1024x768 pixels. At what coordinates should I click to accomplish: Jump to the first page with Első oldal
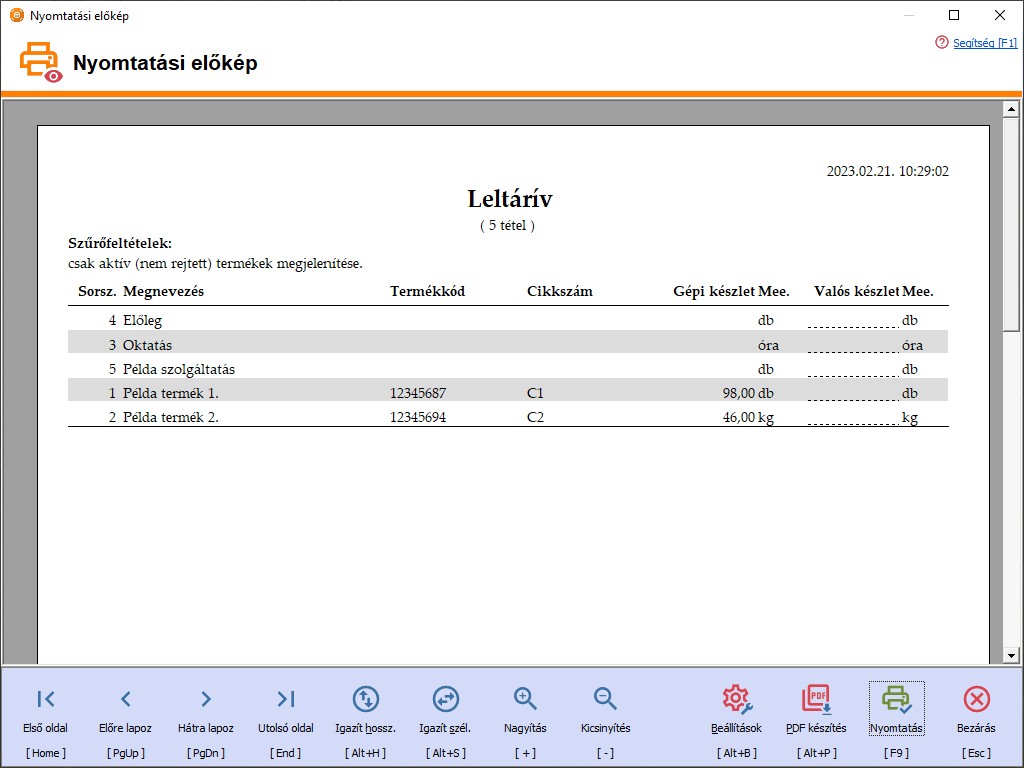coord(45,699)
